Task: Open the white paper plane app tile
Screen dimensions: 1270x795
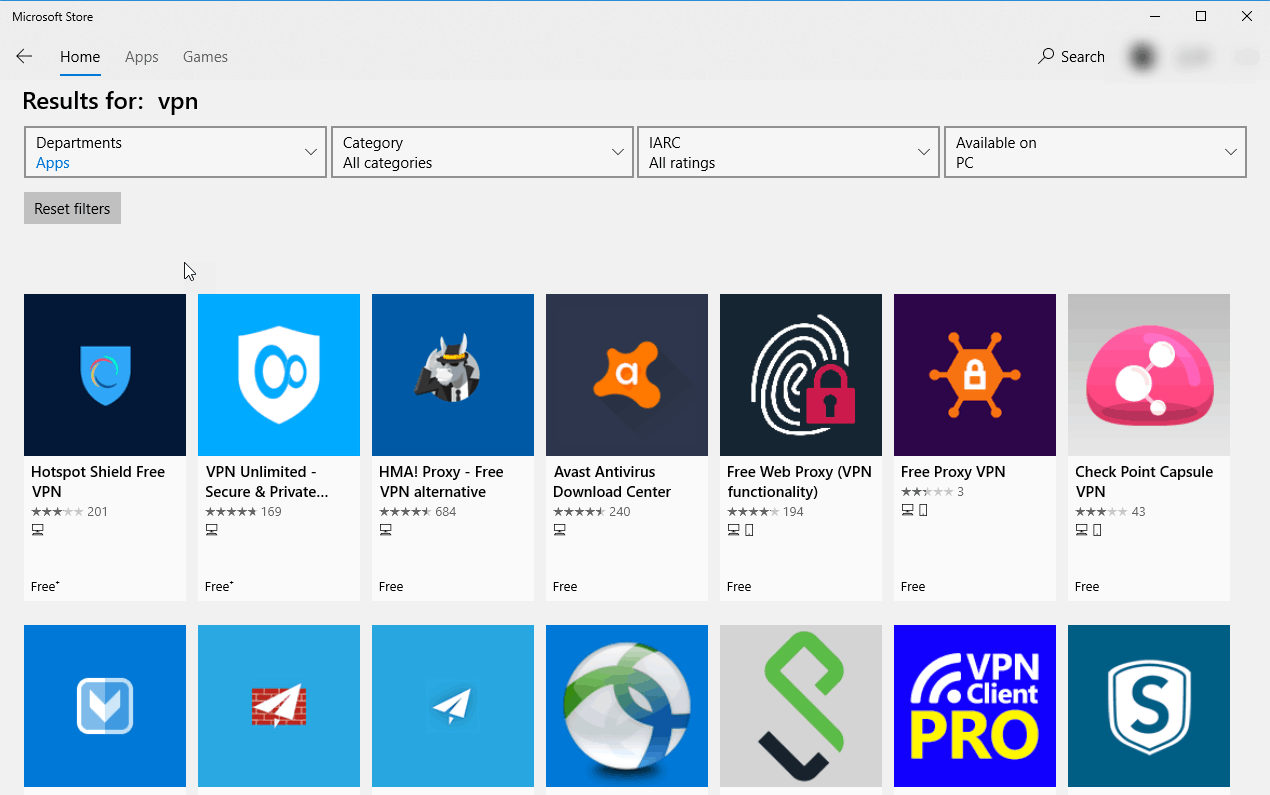Action: 453,706
